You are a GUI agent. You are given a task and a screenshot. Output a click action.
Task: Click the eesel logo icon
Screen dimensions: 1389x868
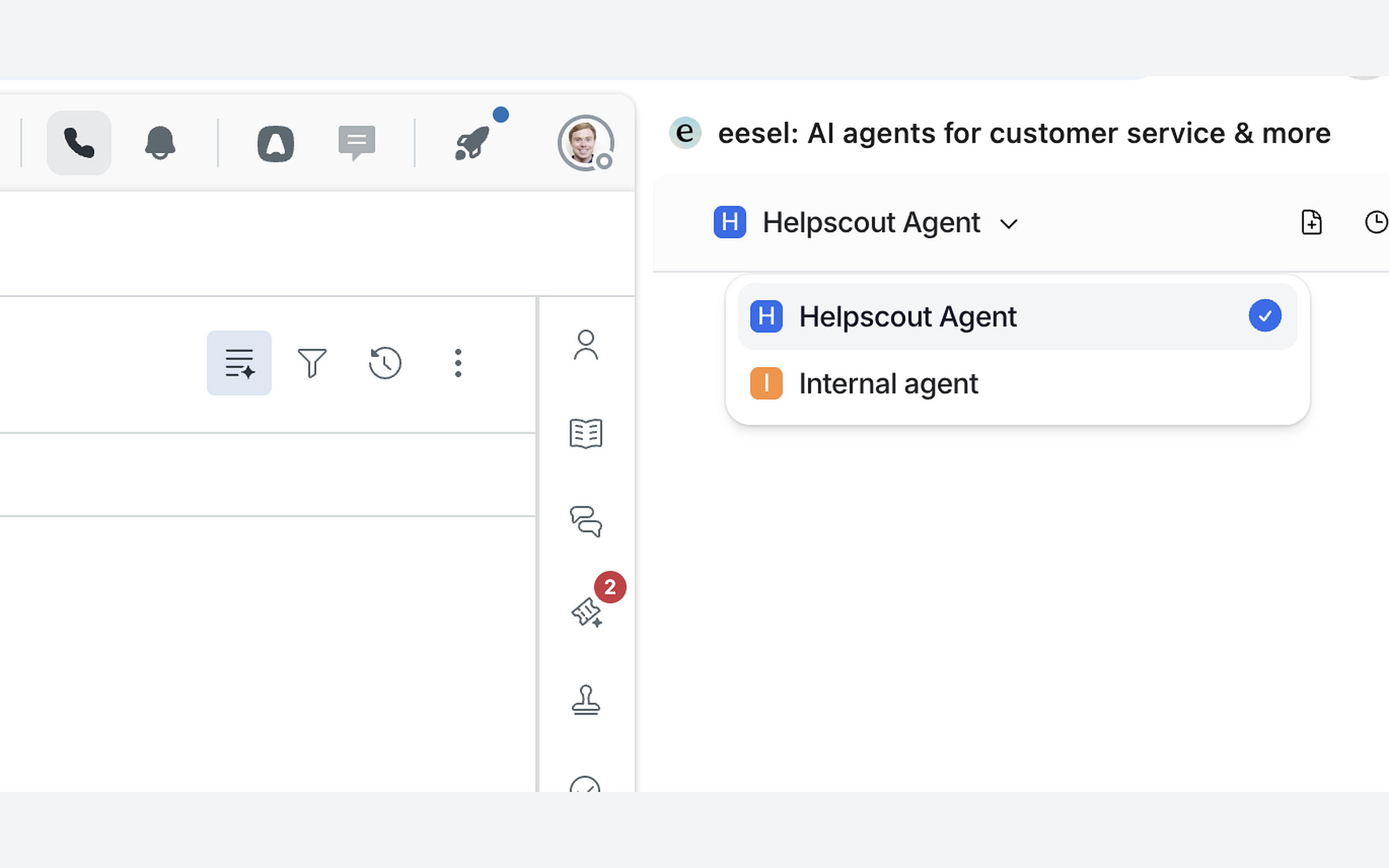click(x=685, y=133)
